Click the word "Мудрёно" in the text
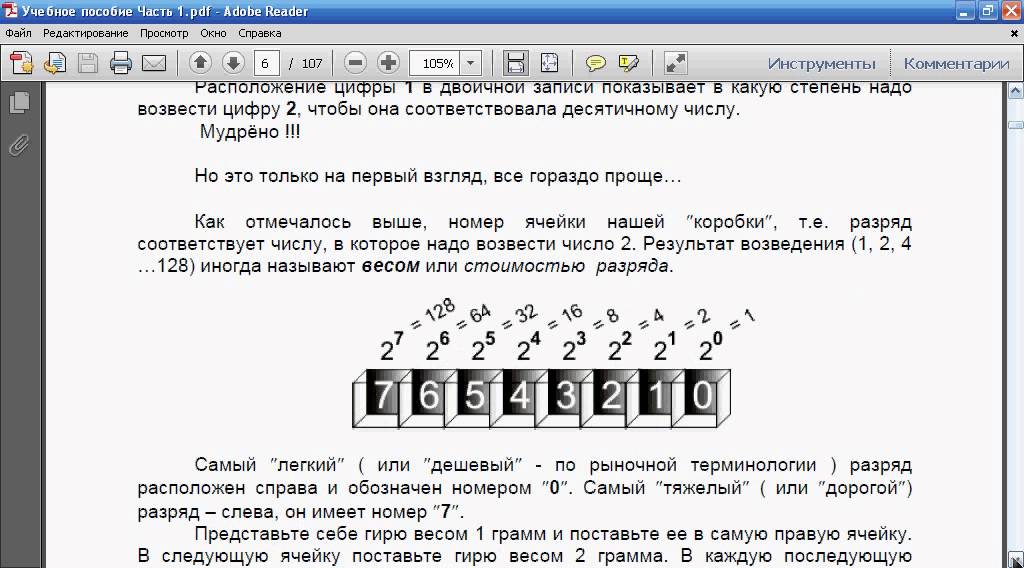The width and height of the screenshot is (1024, 568). 240,131
